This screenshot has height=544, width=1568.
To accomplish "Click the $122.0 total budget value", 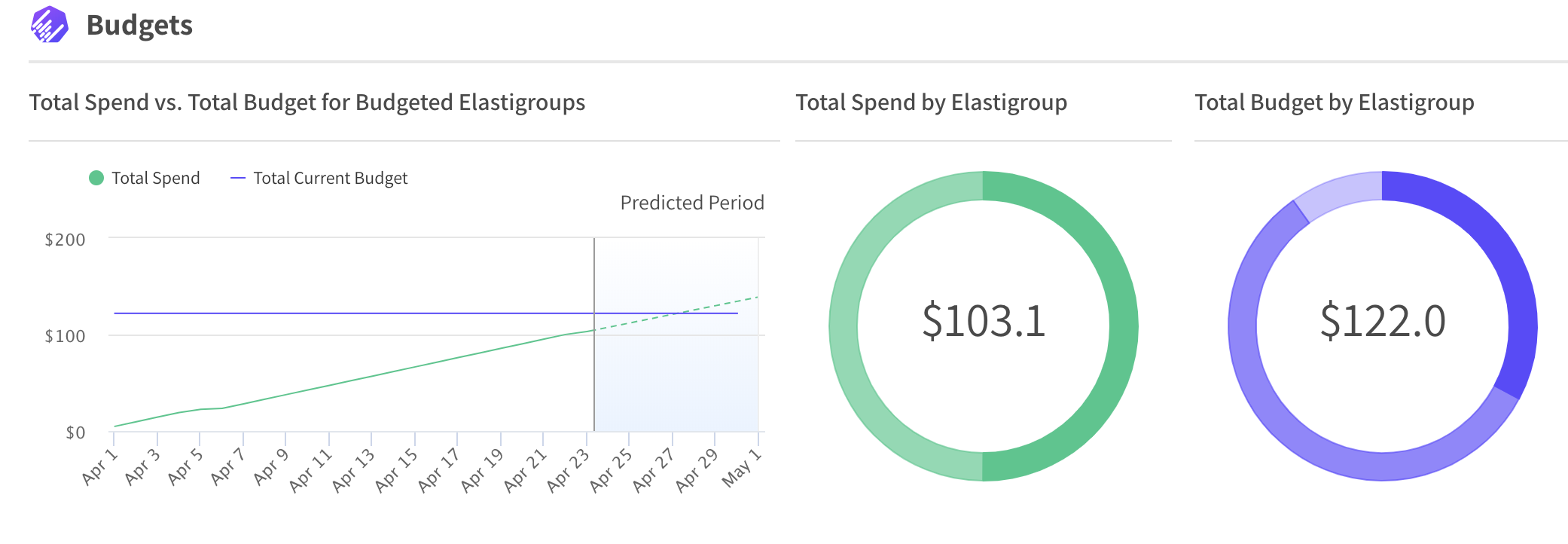I will pyautogui.click(x=1383, y=321).
